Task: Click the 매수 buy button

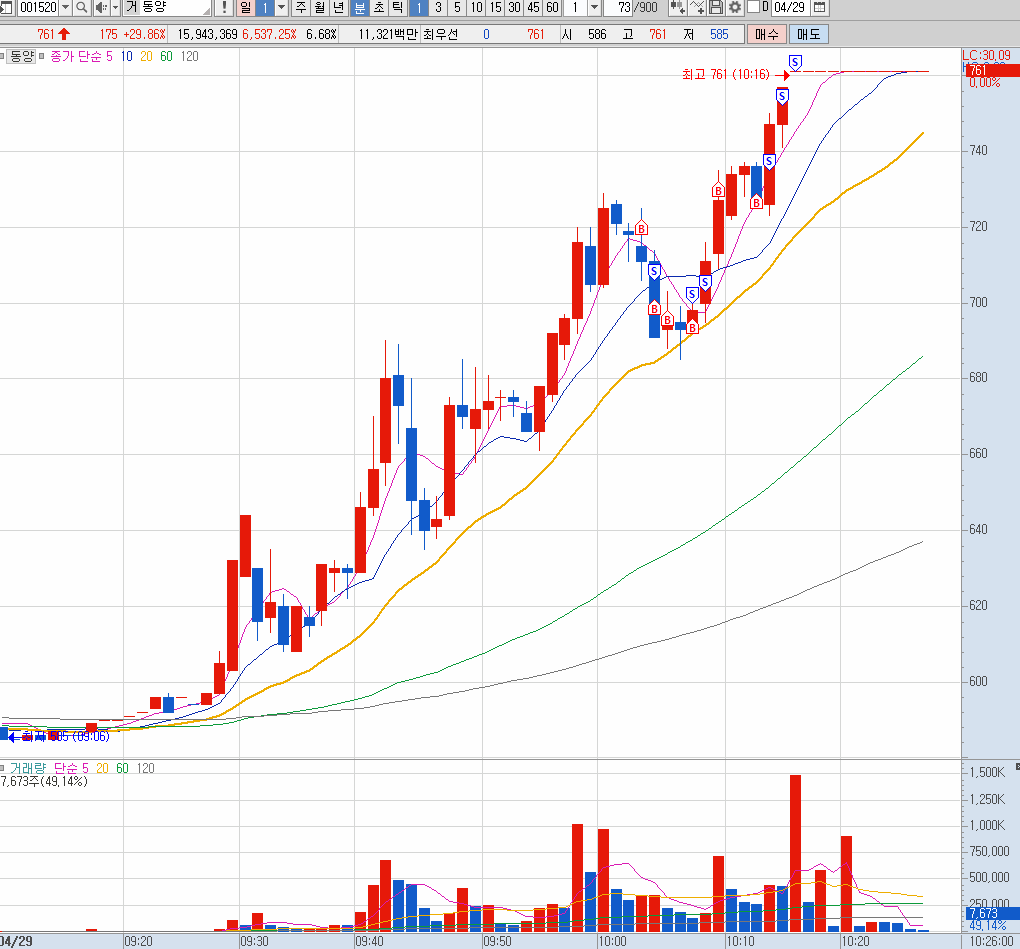Action: tap(766, 34)
